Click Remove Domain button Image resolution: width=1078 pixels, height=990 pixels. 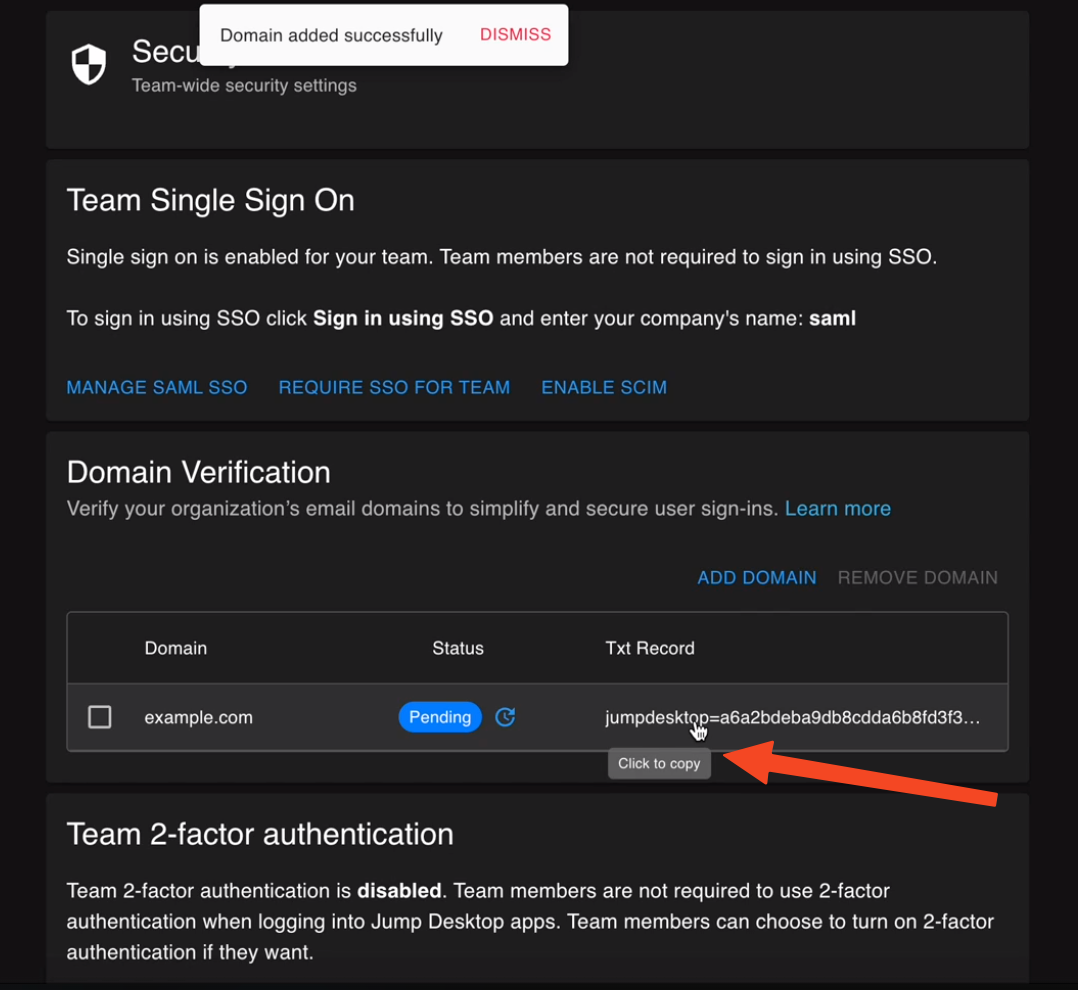click(x=917, y=578)
